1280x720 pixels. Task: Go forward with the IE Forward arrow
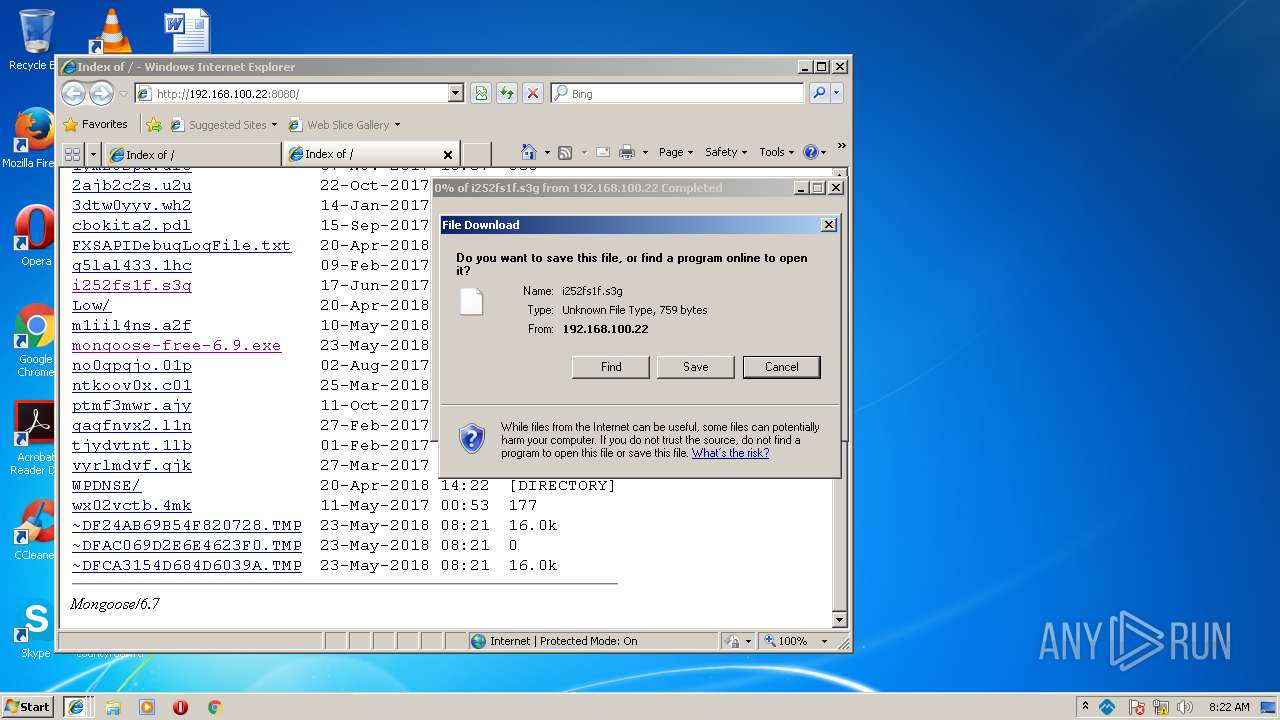coord(101,93)
